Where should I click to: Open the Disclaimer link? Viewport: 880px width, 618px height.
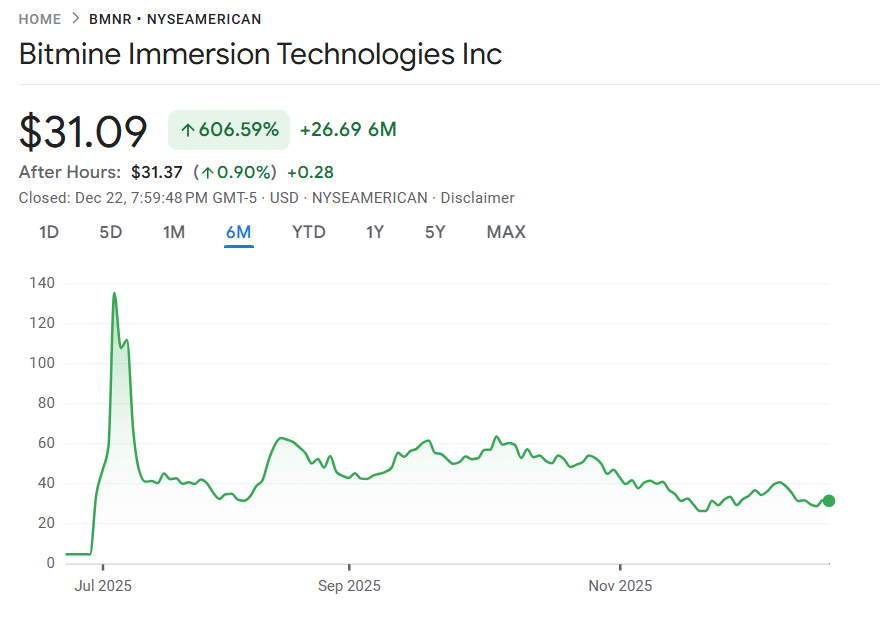click(477, 197)
